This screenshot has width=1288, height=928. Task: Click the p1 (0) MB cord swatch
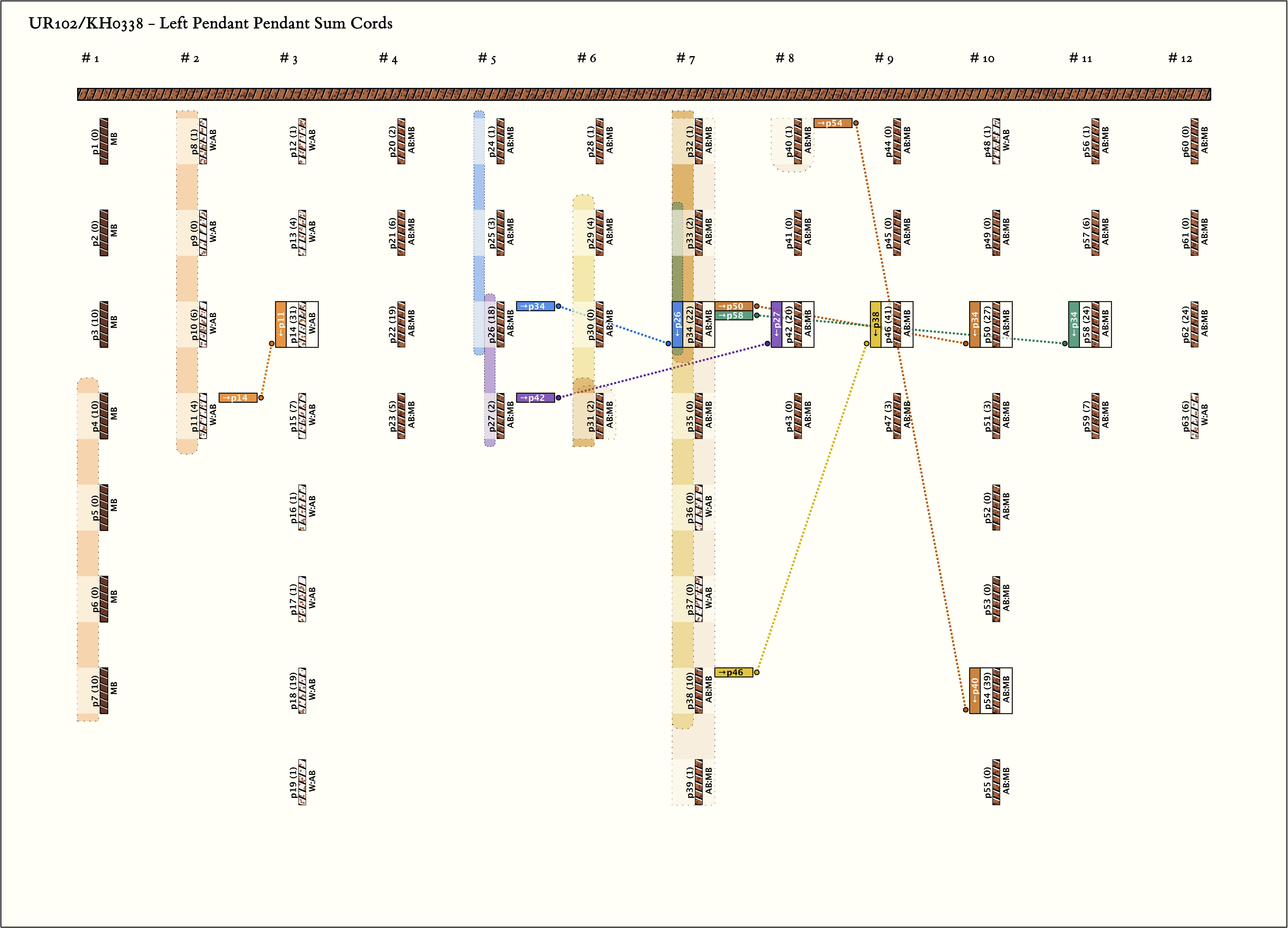click(x=104, y=141)
